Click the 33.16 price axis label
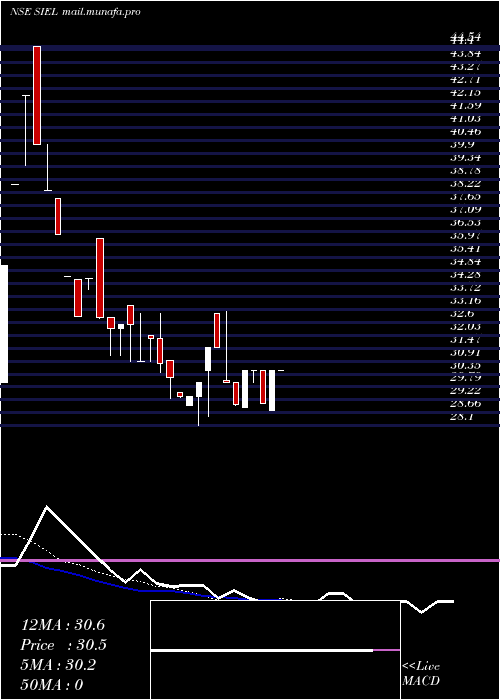The width and height of the screenshot is (500, 700). (x=465, y=300)
